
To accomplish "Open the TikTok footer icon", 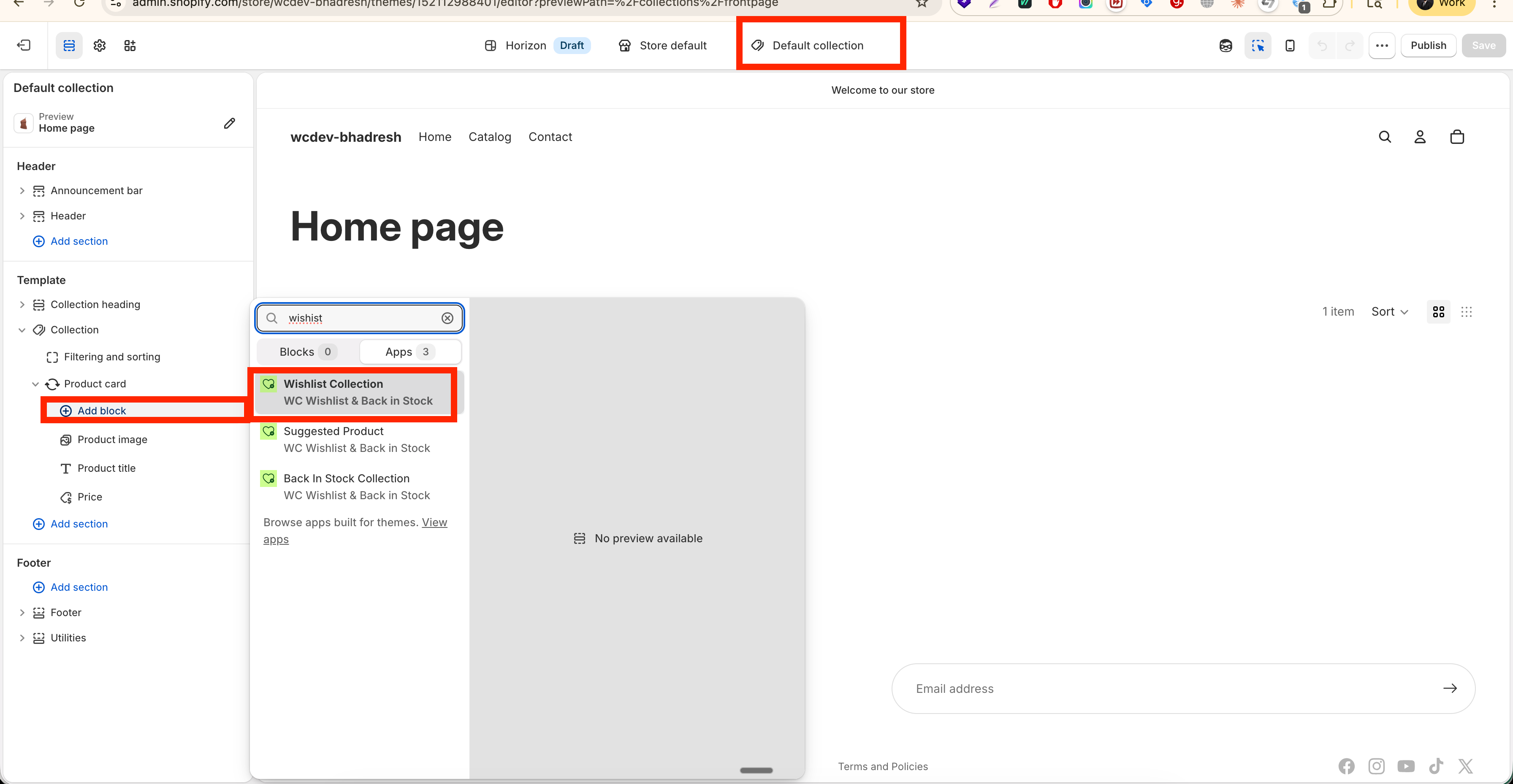I will pyautogui.click(x=1436, y=766).
